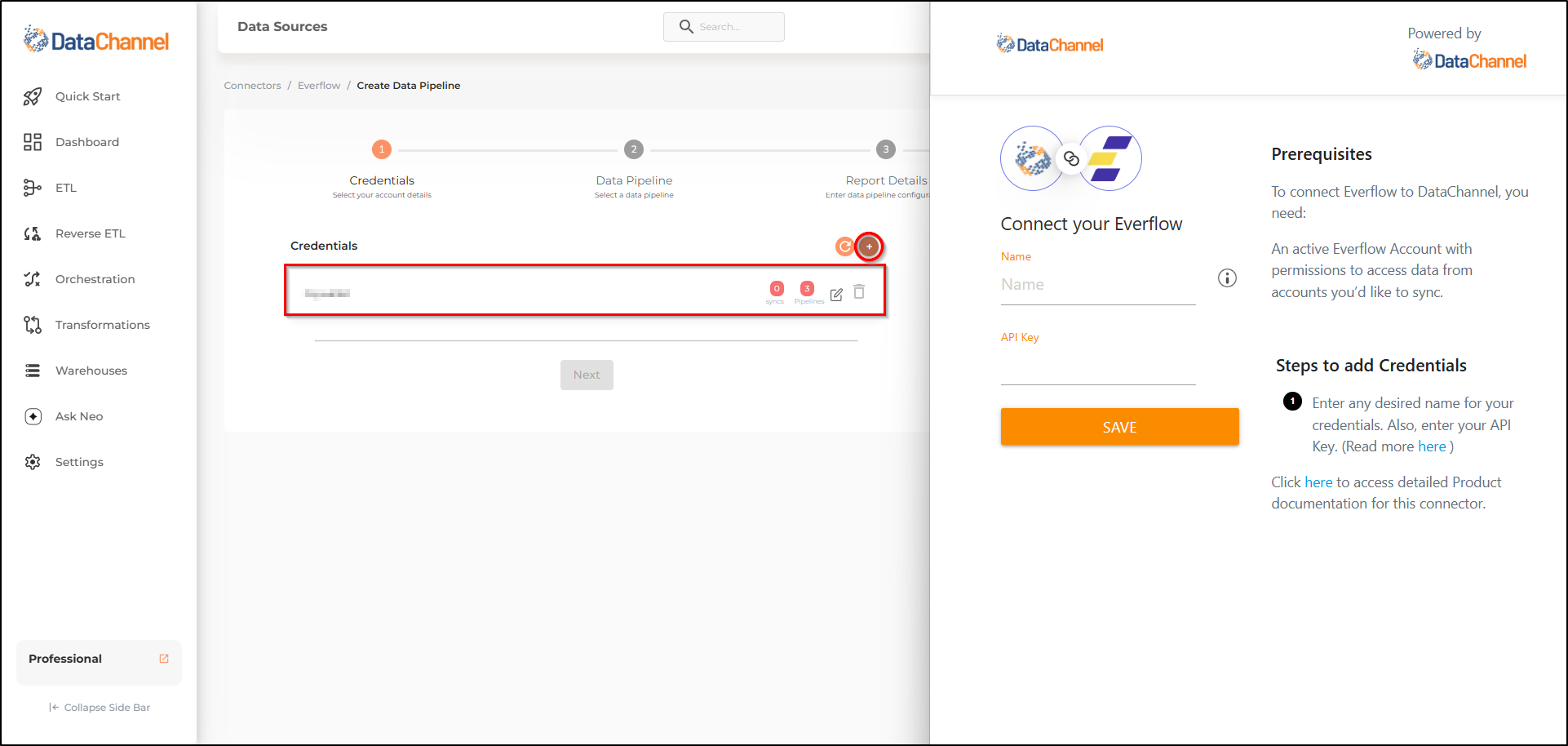The width and height of the screenshot is (1568, 746).
Task: Select Transformations in the sidebar
Action: [103, 325]
